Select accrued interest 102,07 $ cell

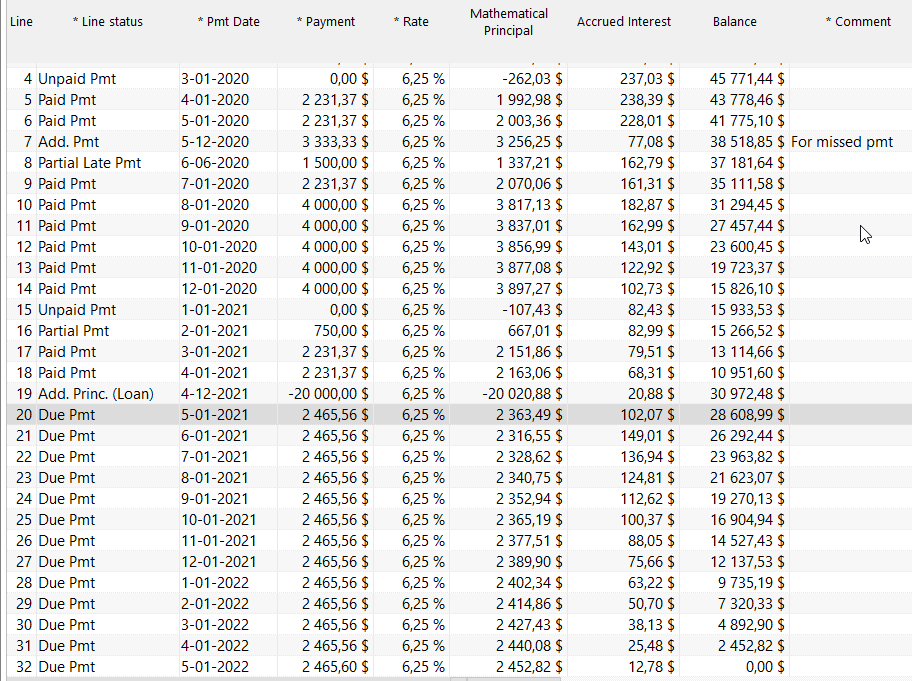pos(624,415)
